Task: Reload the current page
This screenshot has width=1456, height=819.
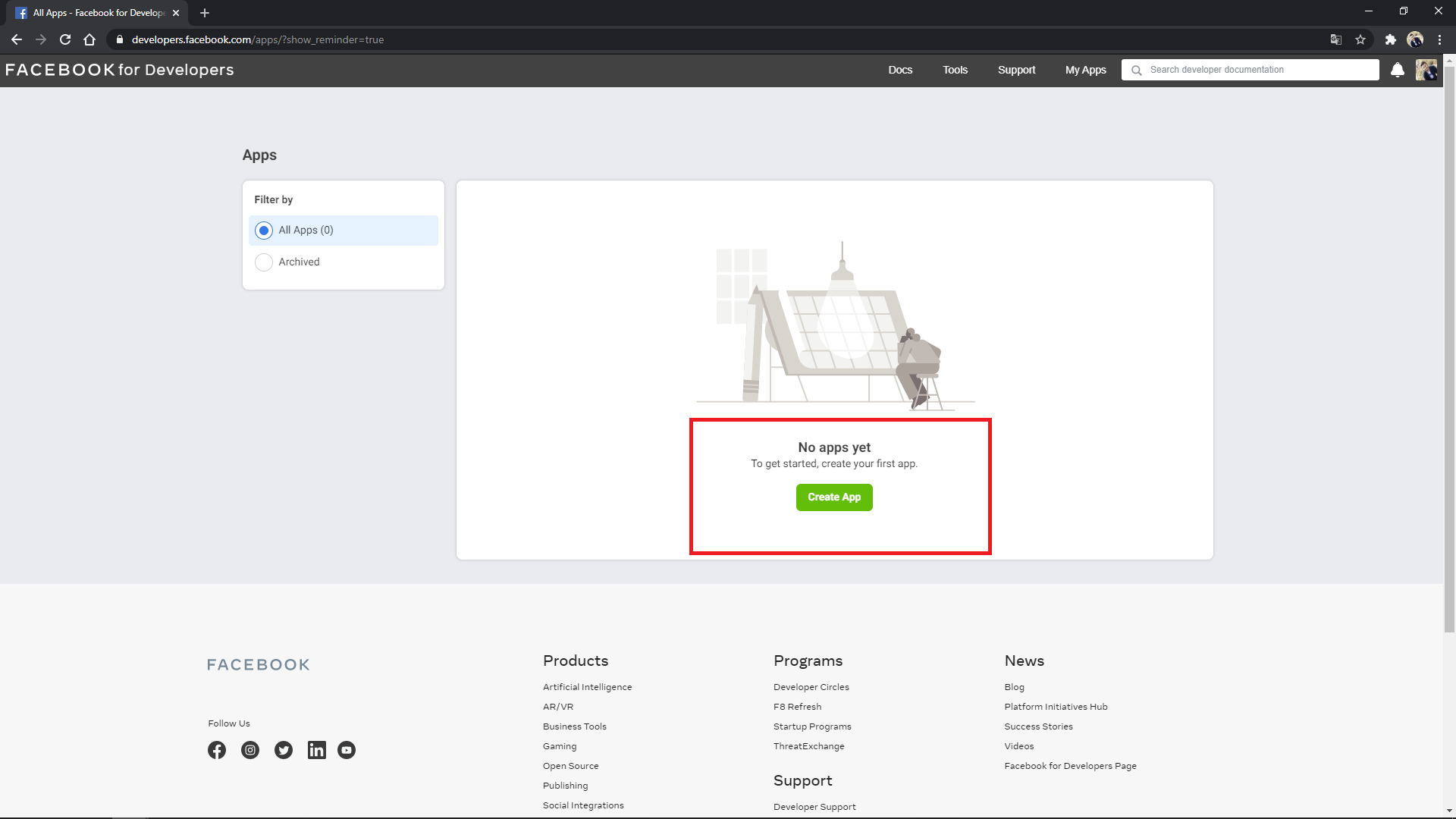Action: click(65, 39)
